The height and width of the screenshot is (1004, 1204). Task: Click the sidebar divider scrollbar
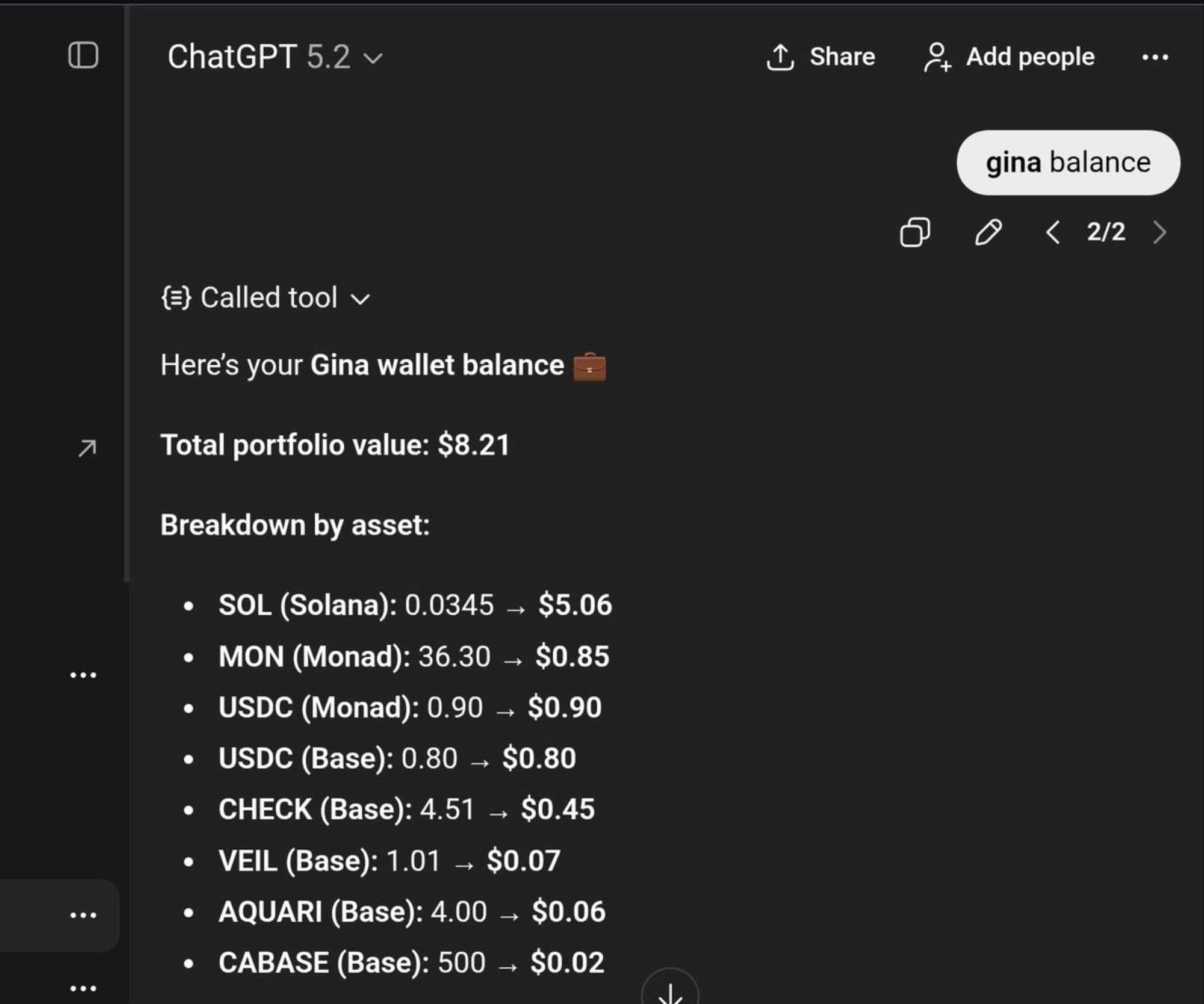126,295
